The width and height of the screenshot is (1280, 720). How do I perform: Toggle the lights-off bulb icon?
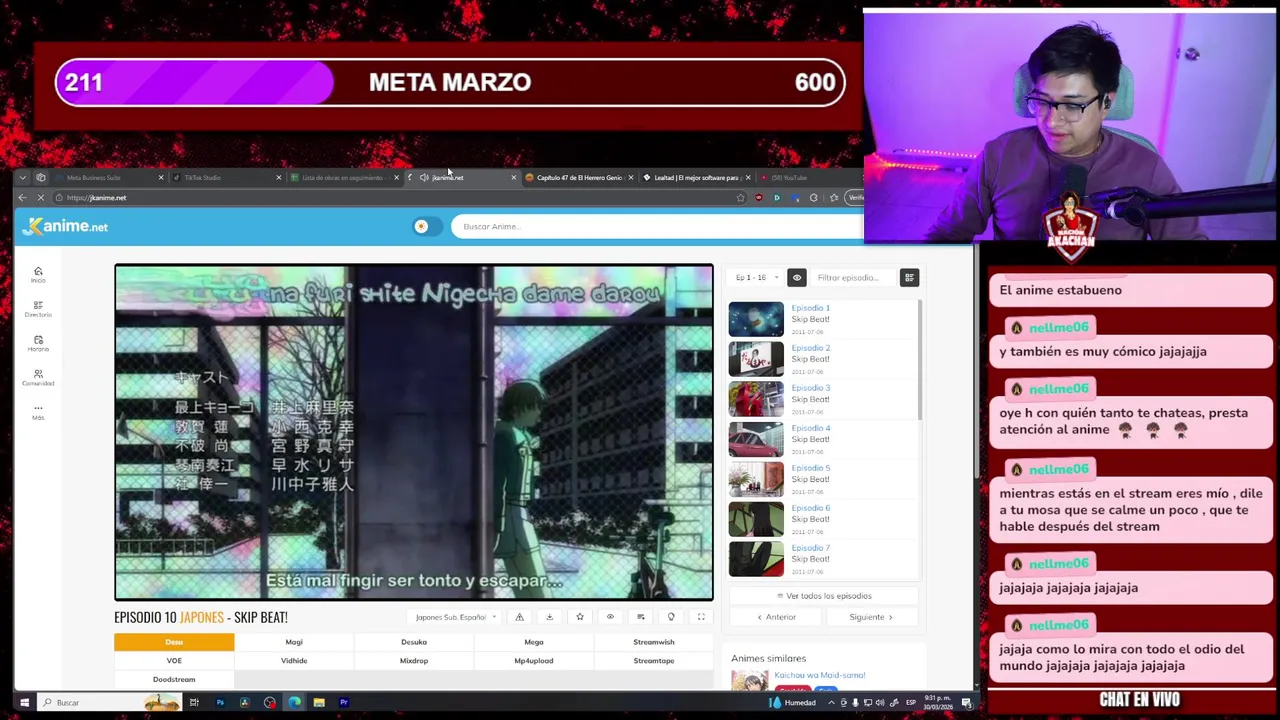click(671, 617)
